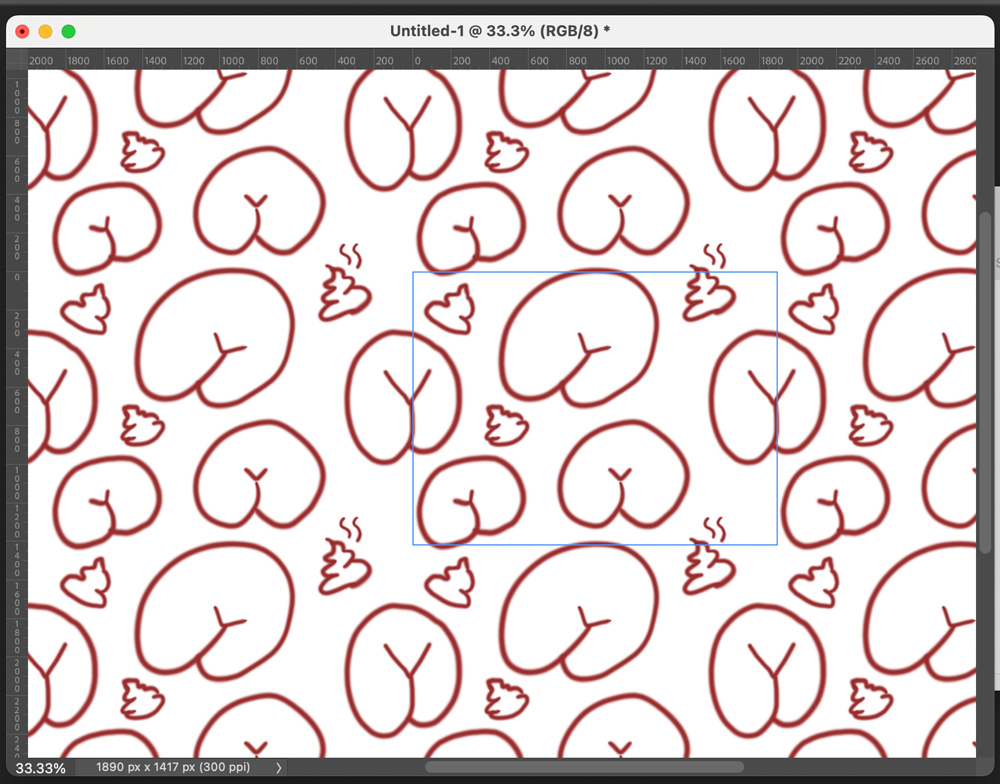
Task: Click the bottom-center round shape inside blue frame
Action: click(x=624, y=477)
